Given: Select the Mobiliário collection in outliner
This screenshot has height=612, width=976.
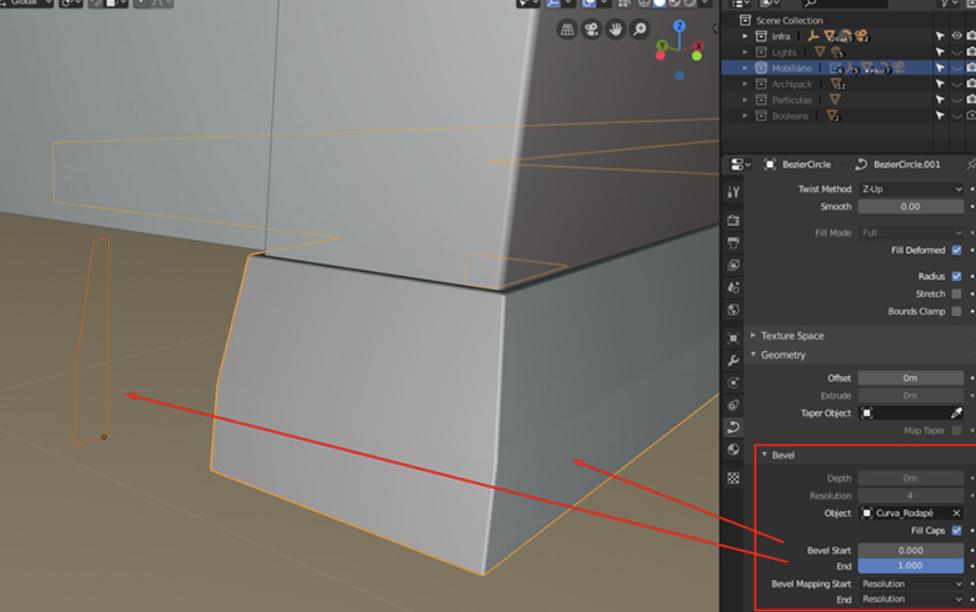Looking at the screenshot, I should coord(791,68).
